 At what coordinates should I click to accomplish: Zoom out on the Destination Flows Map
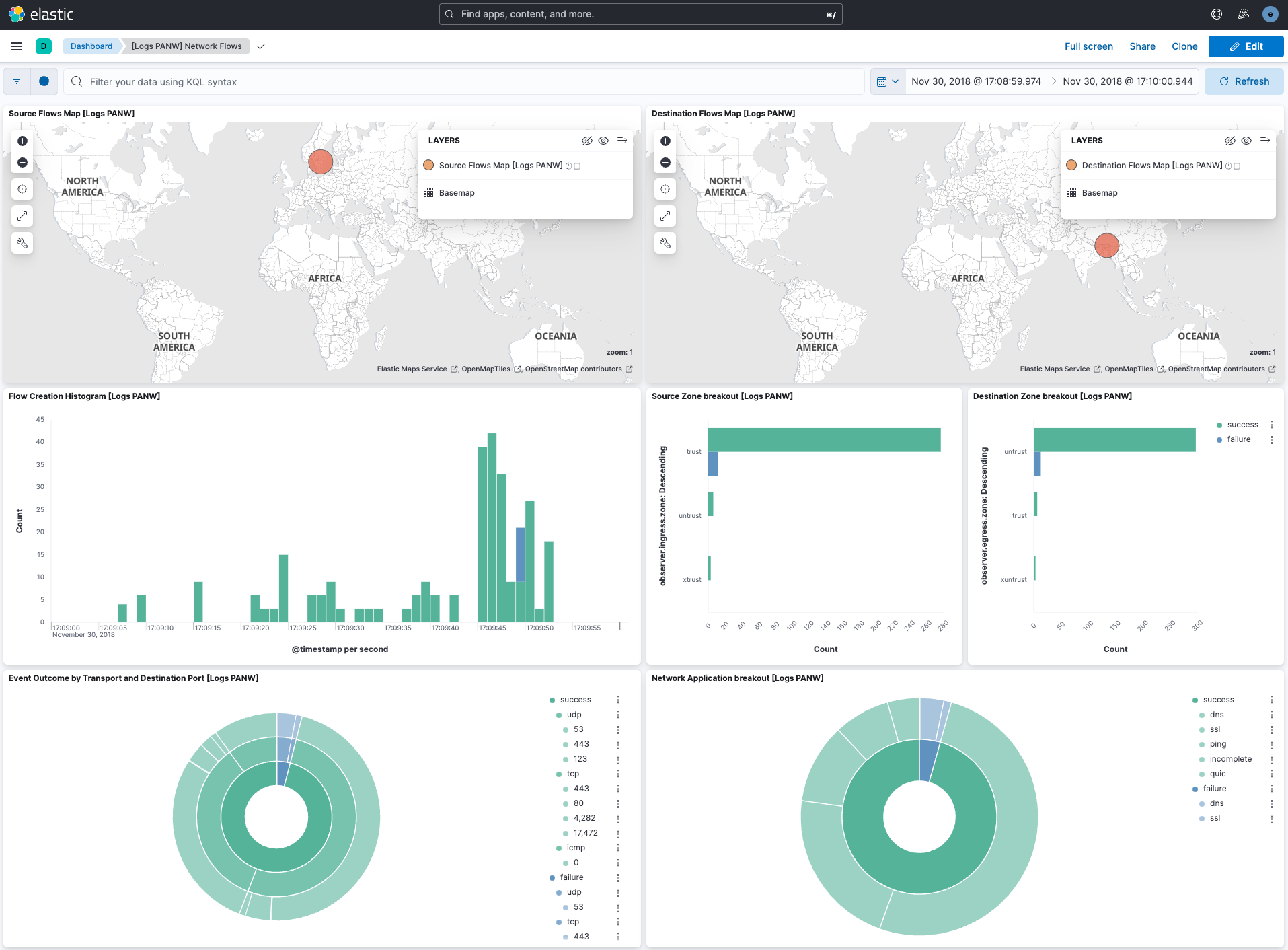[665, 162]
